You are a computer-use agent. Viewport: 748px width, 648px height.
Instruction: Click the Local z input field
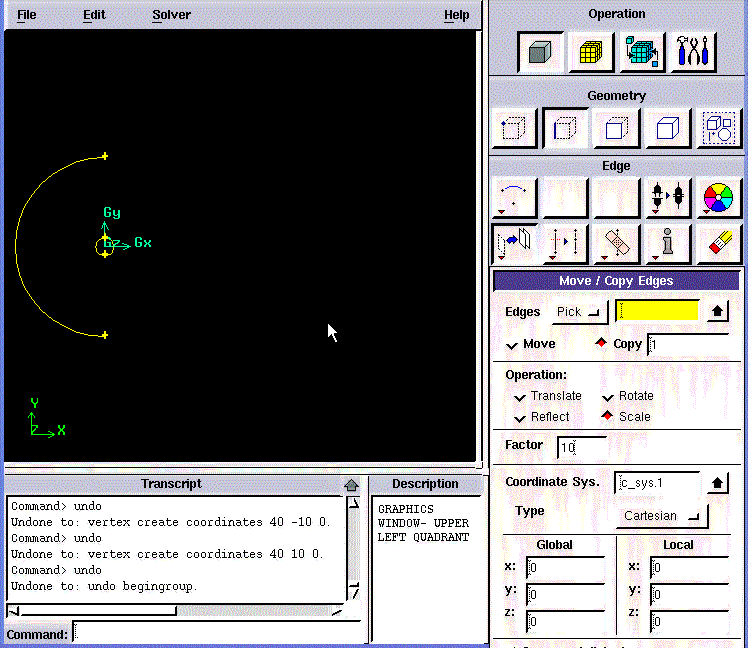[x=689, y=621]
